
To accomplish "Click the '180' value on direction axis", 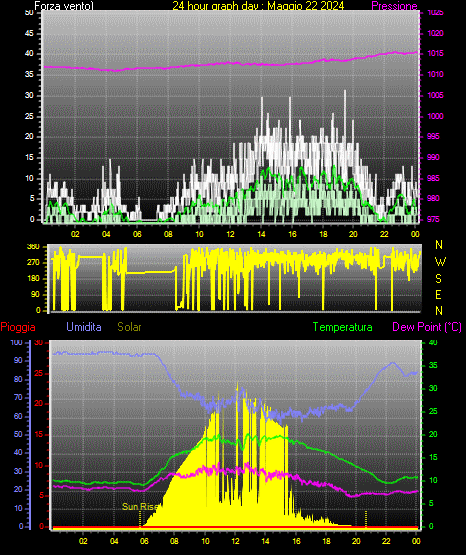I will coord(33,279).
